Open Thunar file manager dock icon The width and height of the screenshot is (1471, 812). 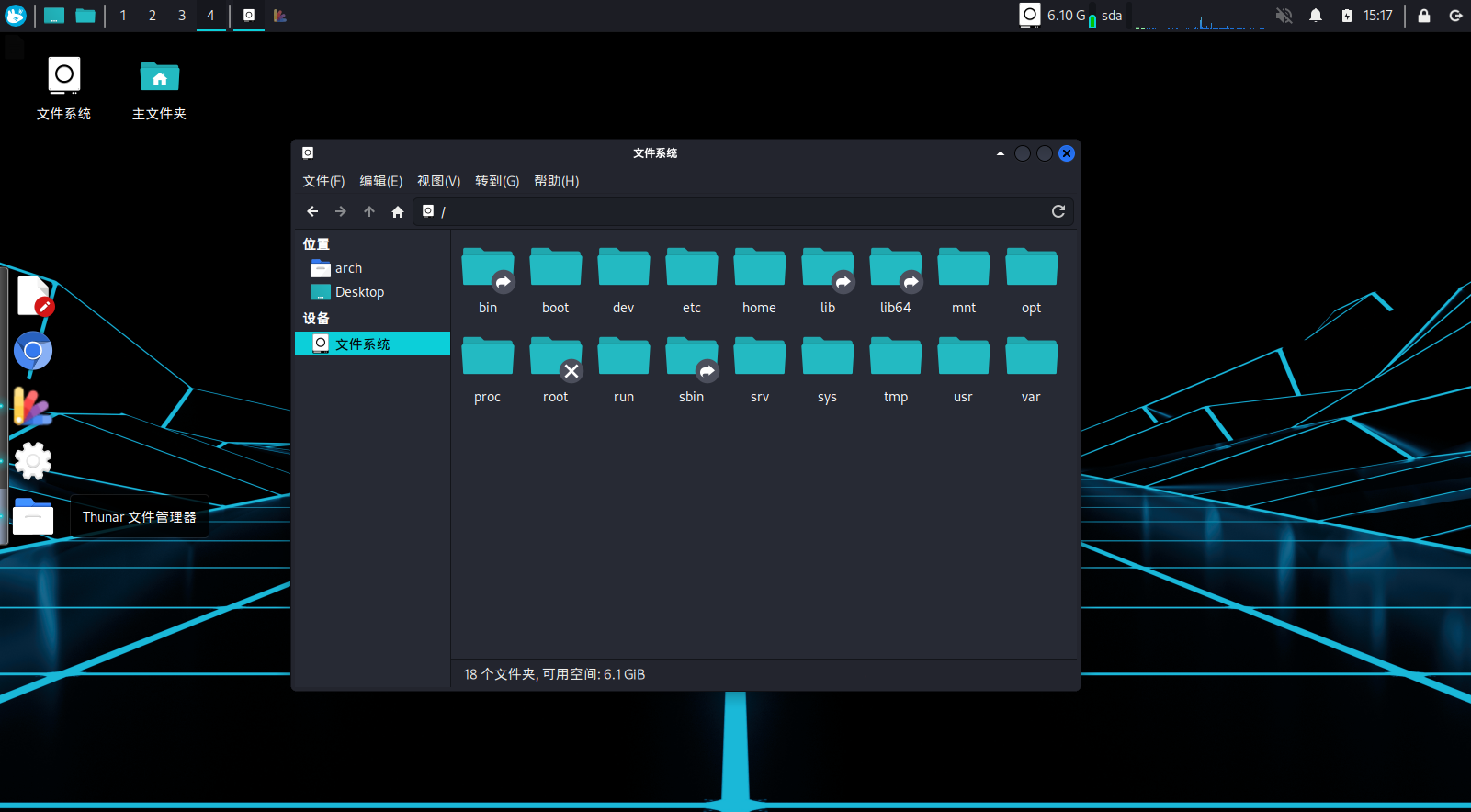(33, 516)
